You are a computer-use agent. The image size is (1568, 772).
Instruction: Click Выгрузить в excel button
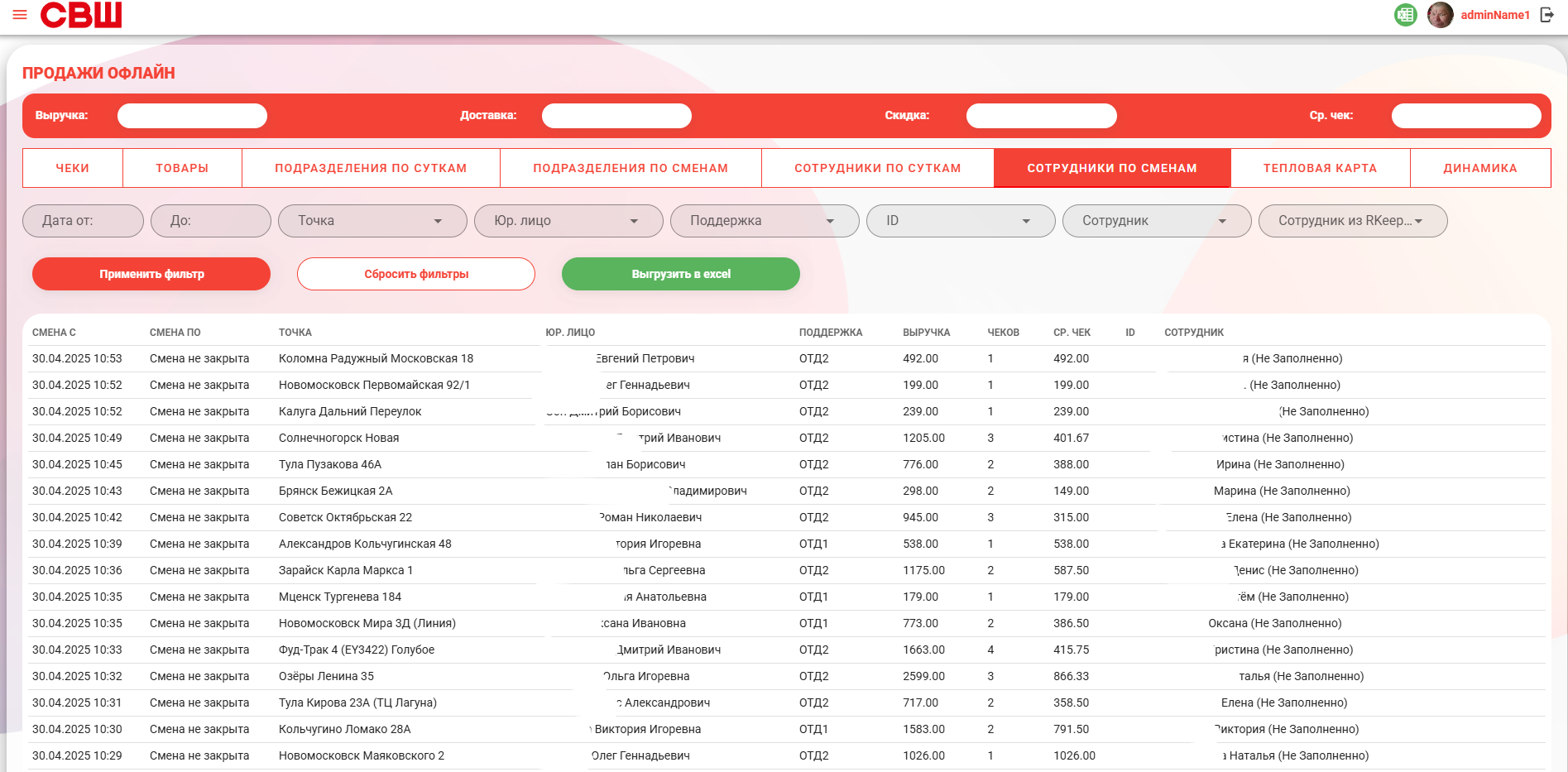pos(681,274)
